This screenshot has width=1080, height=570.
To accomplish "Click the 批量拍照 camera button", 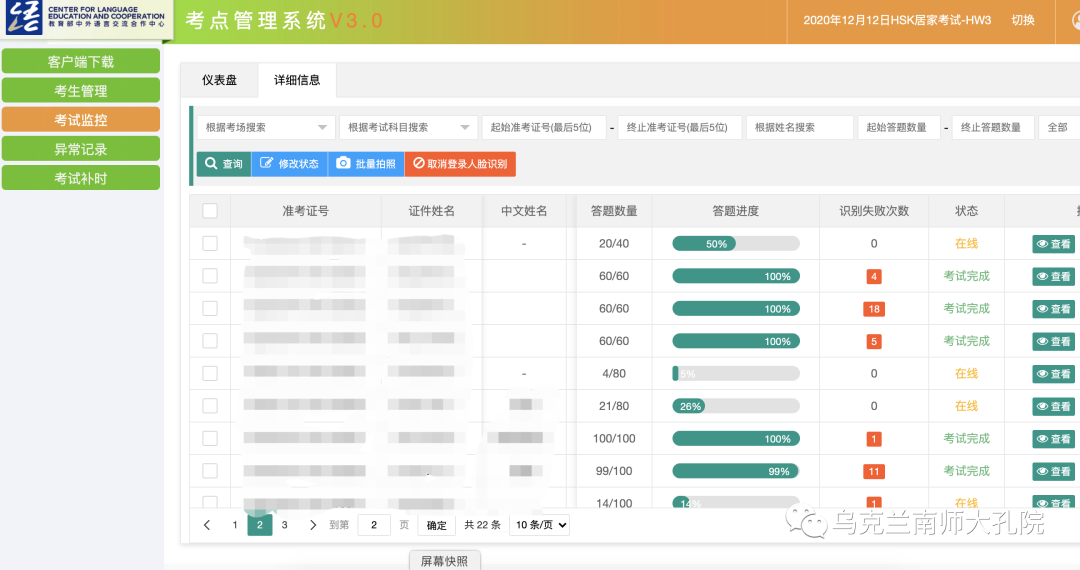I will click(365, 164).
